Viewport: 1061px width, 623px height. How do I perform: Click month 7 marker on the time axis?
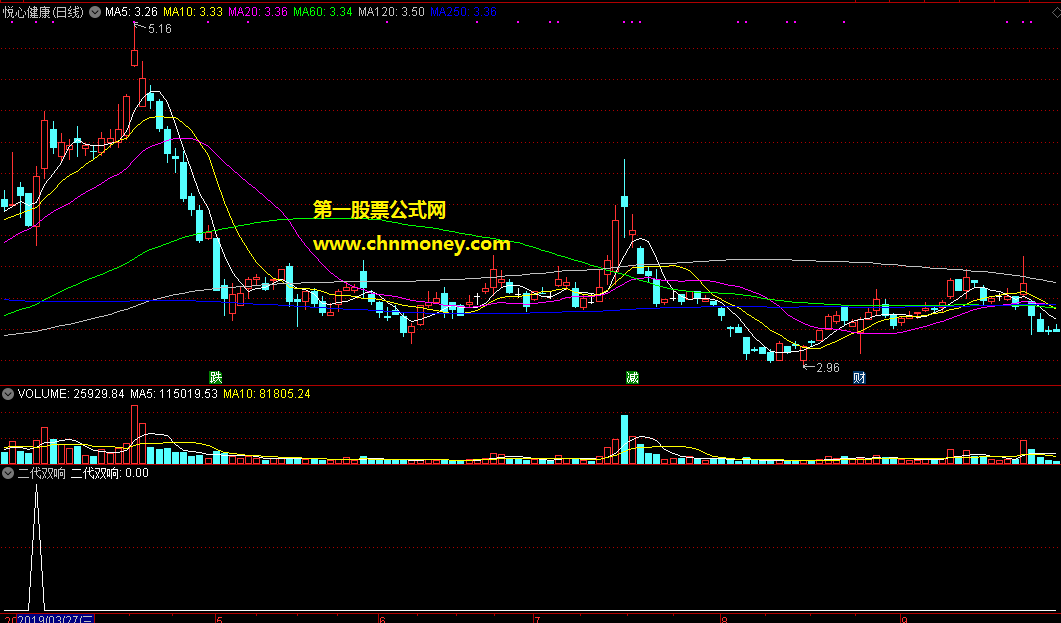pos(537,618)
